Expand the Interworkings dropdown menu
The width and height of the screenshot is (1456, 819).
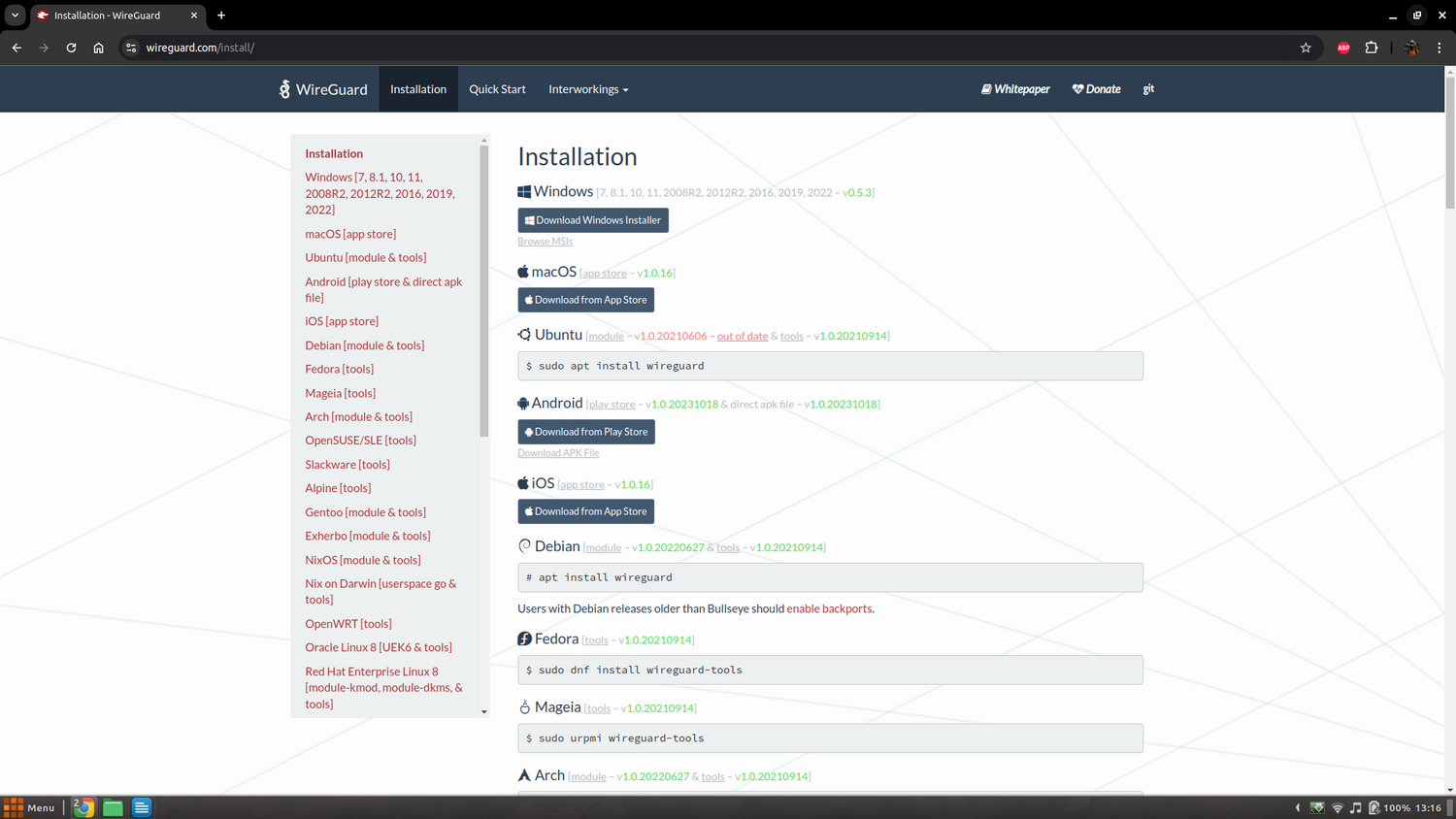588,89
